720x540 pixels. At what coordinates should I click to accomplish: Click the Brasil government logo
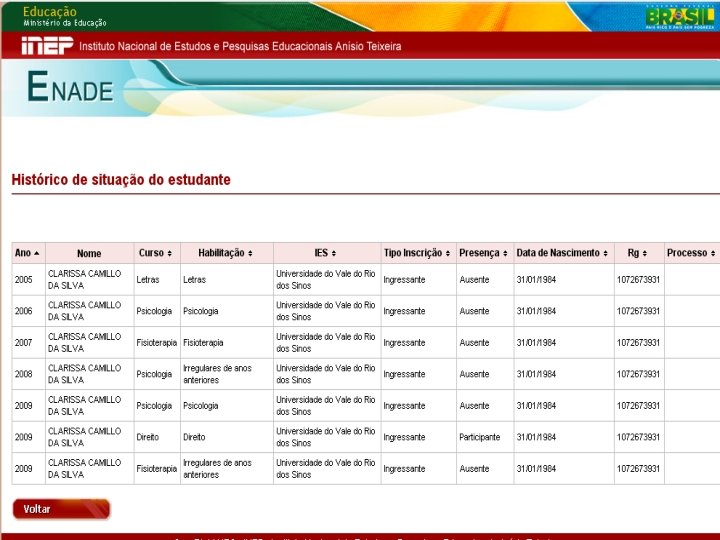[680, 17]
